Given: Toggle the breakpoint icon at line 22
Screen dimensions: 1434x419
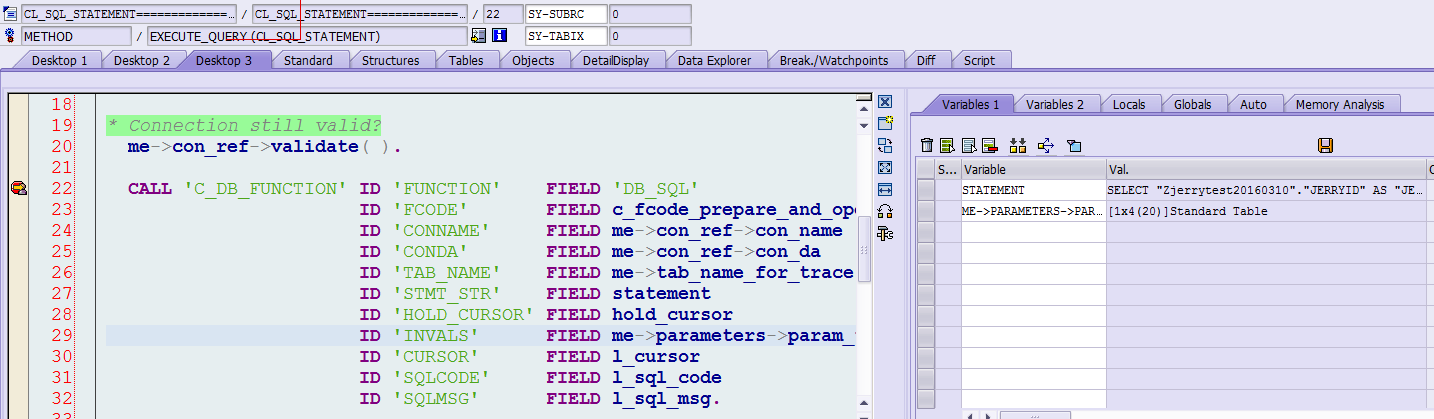Looking at the screenshot, I should click(x=18, y=188).
